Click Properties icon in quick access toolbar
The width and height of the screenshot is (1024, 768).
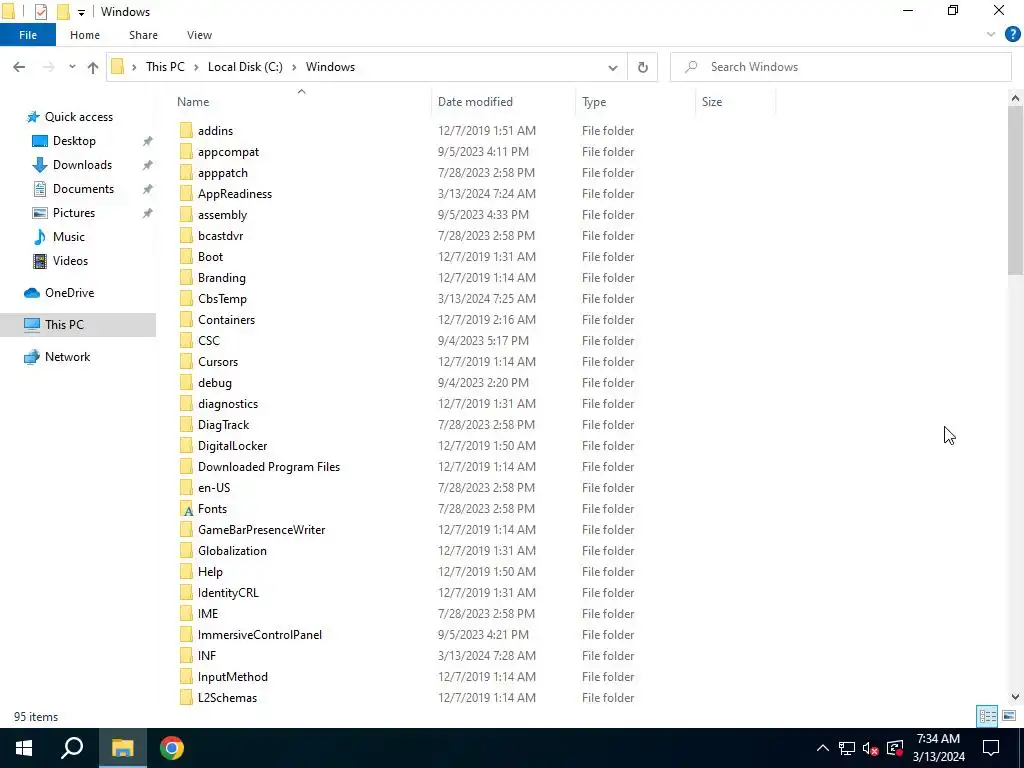pyautogui.click(x=40, y=12)
